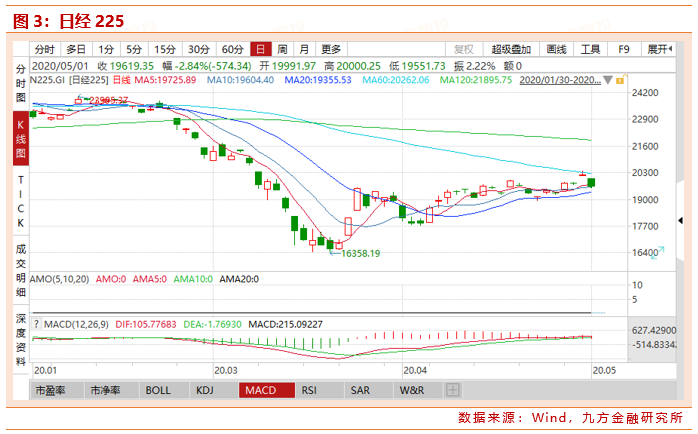Open the 分时图 side tab

[20, 83]
